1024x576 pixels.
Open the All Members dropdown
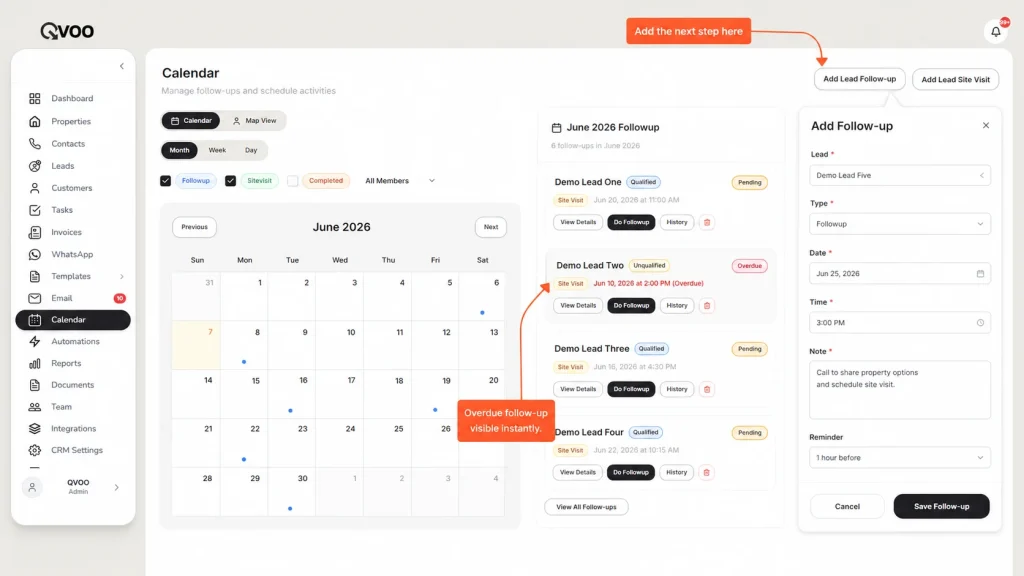400,181
